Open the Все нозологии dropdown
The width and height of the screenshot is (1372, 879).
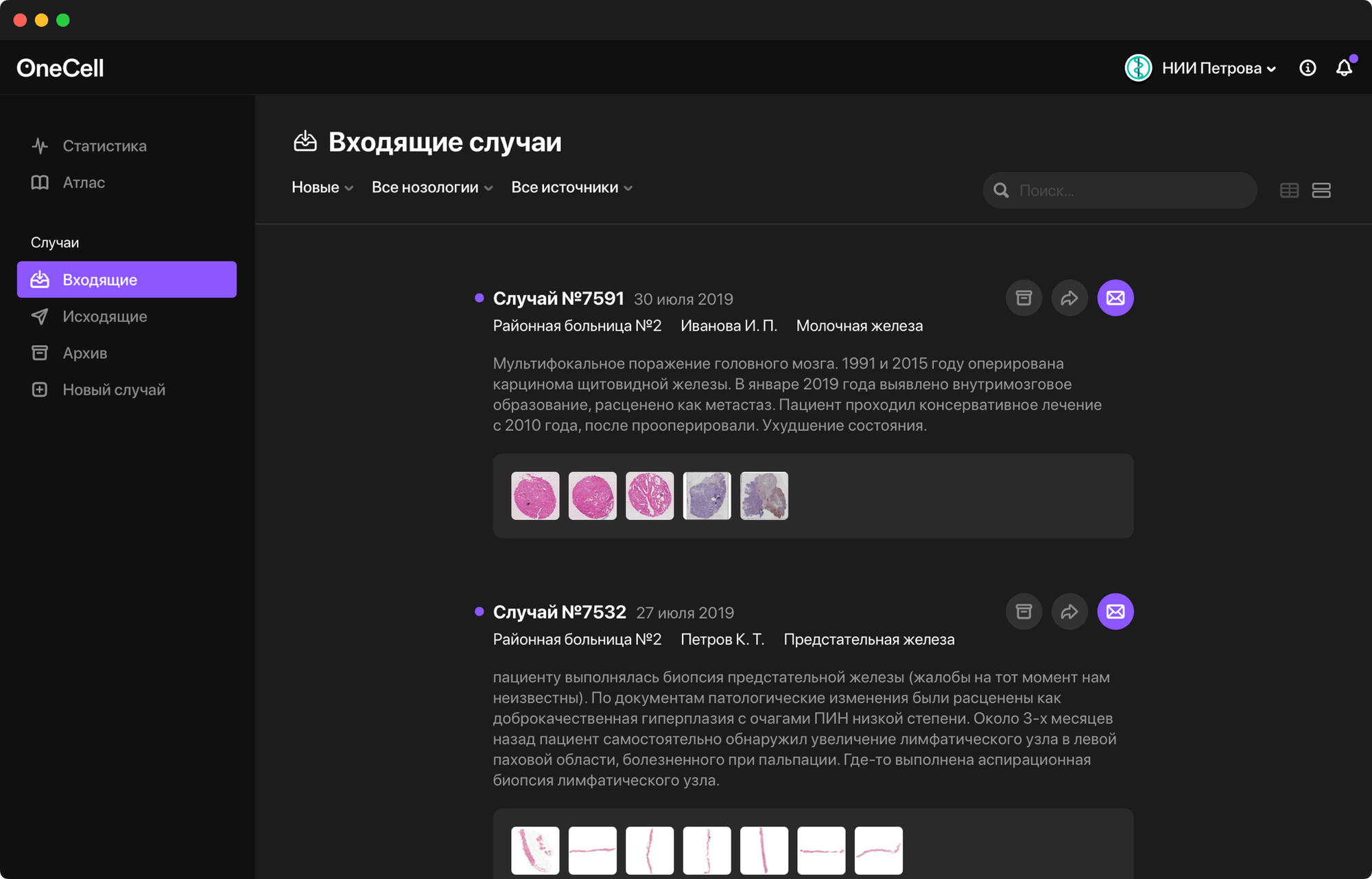click(431, 187)
